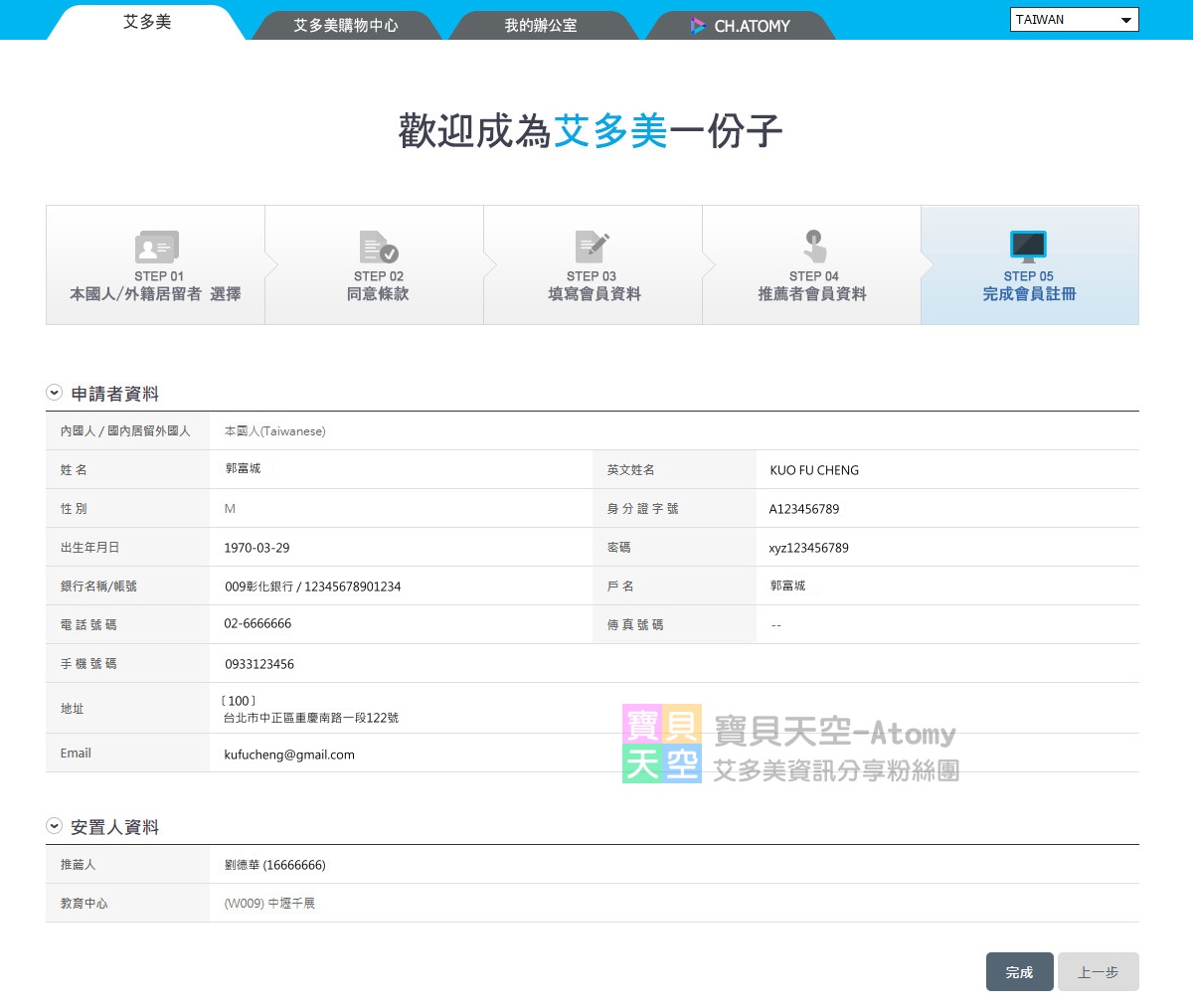Click password value xyz123456789
Viewport: 1193px width, 1008px height.
808,548
